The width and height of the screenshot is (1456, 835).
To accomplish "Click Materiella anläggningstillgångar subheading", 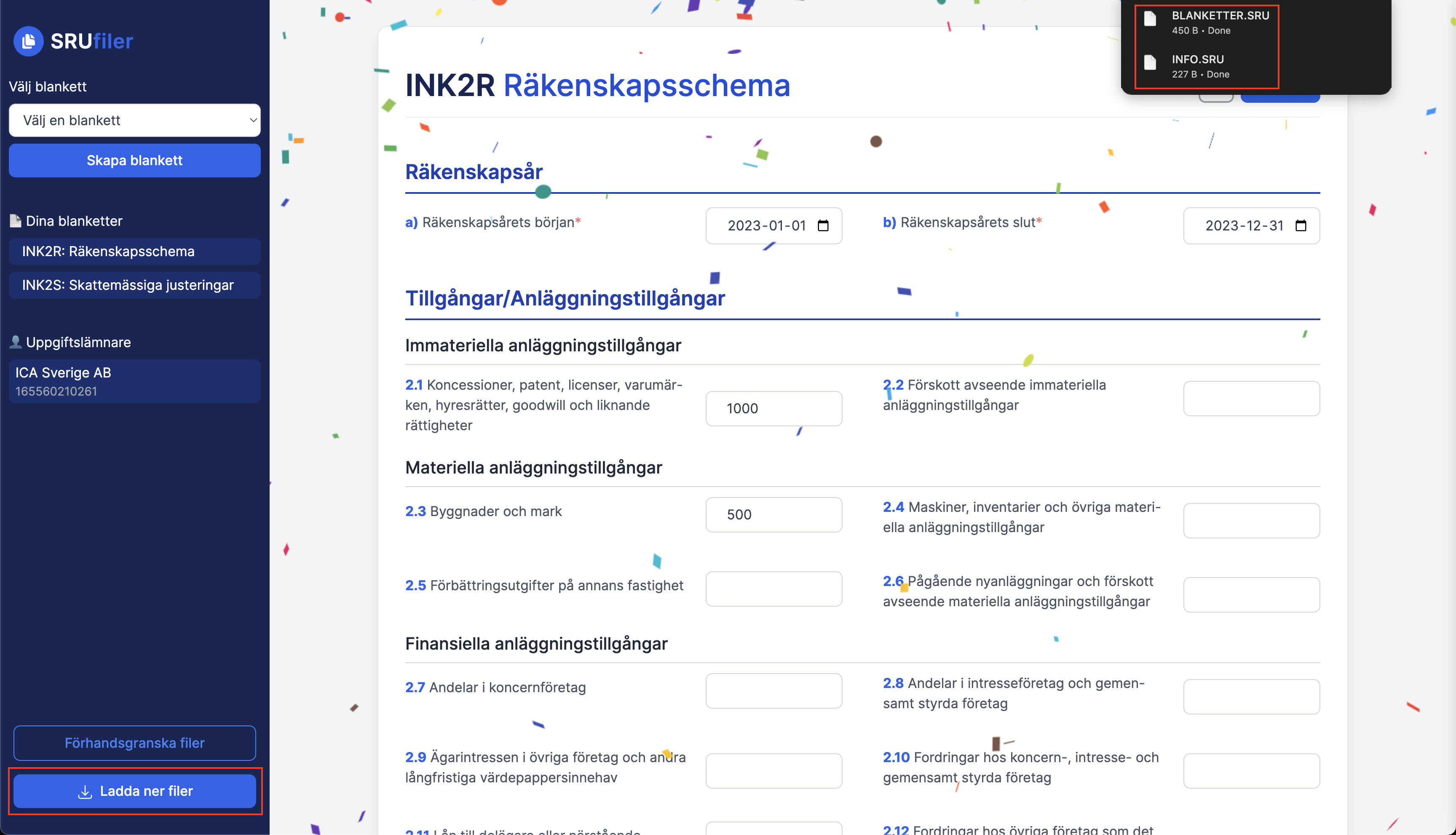I will pos(533,467).
